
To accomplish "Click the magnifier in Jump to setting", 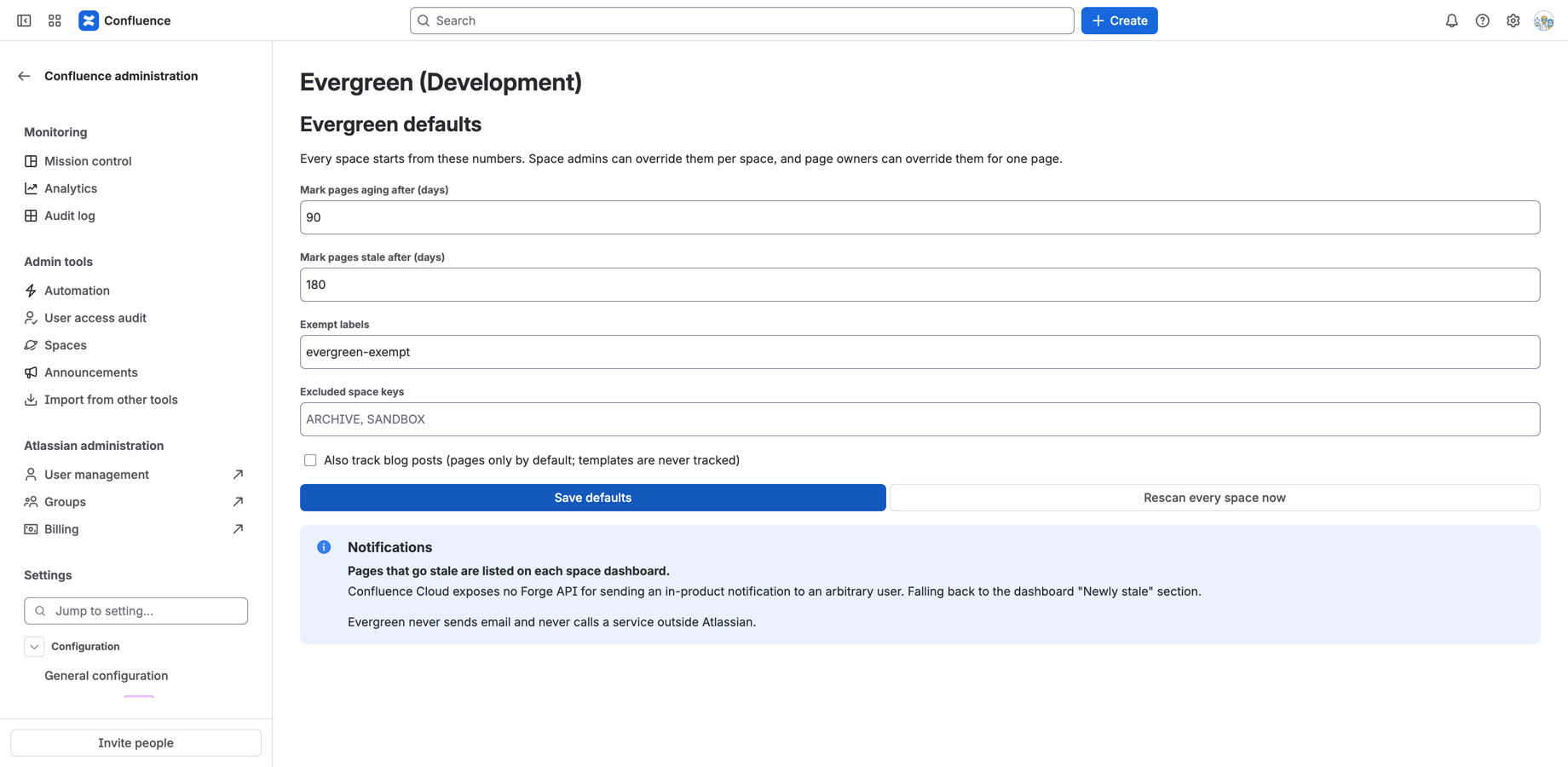I will [40, 611].
